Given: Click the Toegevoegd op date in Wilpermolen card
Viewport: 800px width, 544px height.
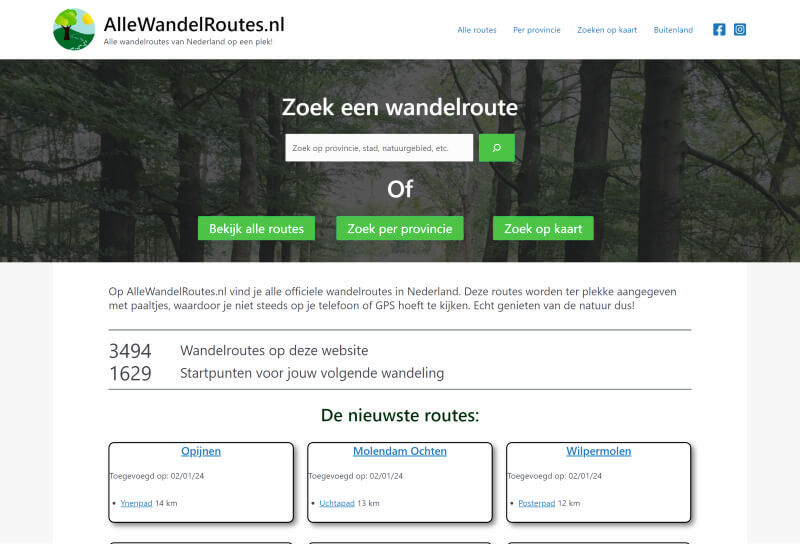Looking at the screenshot, I should 555,476.
